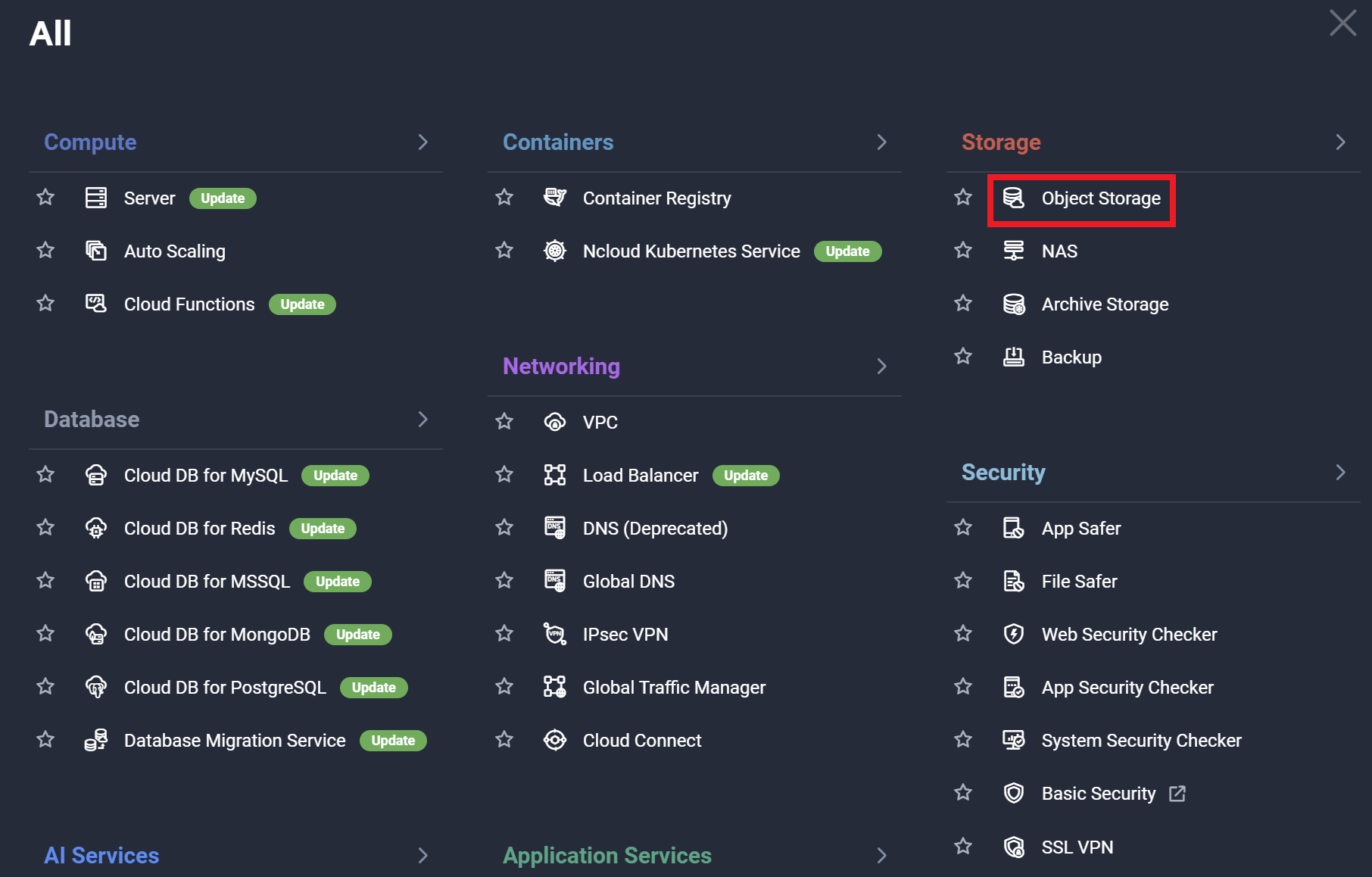Click the Cloud DB for MySQL icon

[x=96, y=475]
